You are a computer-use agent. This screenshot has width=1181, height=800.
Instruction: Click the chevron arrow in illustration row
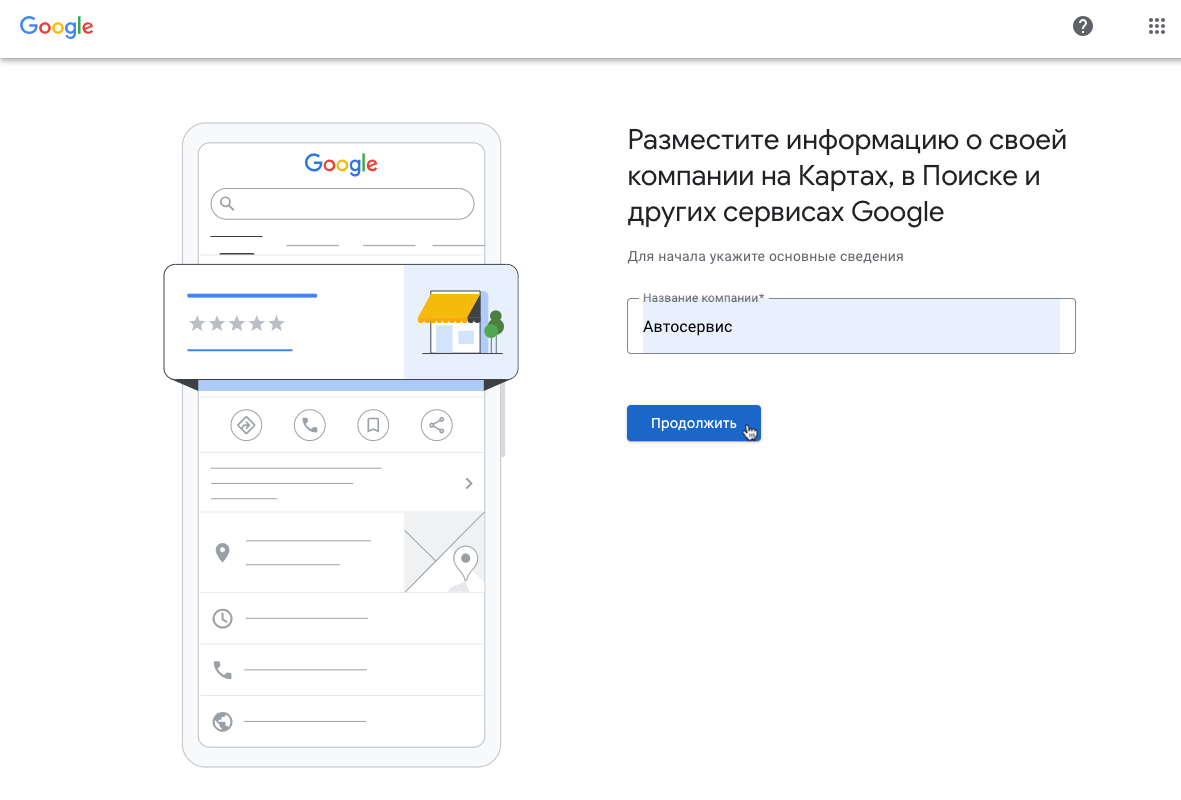(468, 483)
